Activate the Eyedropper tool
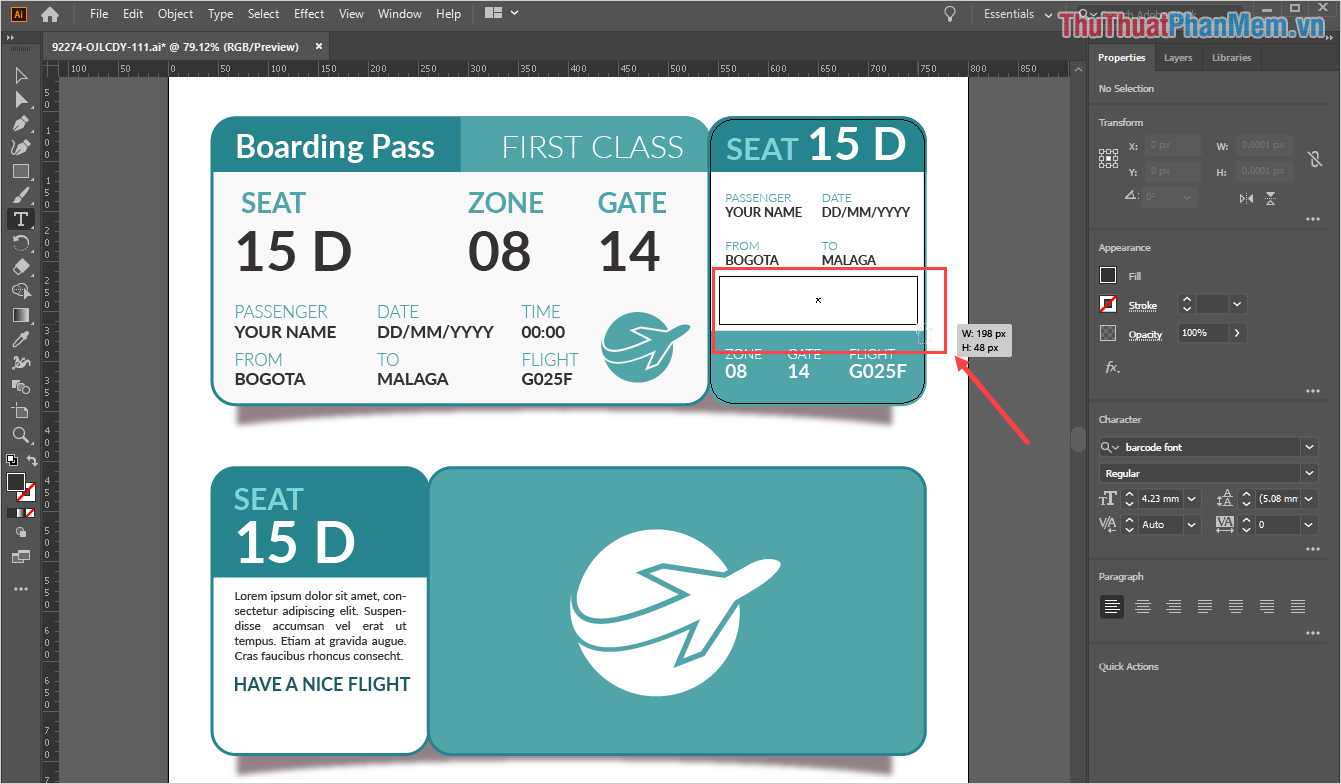The width and height of the screenshot is (1341, 784). (x=21, y=338)
